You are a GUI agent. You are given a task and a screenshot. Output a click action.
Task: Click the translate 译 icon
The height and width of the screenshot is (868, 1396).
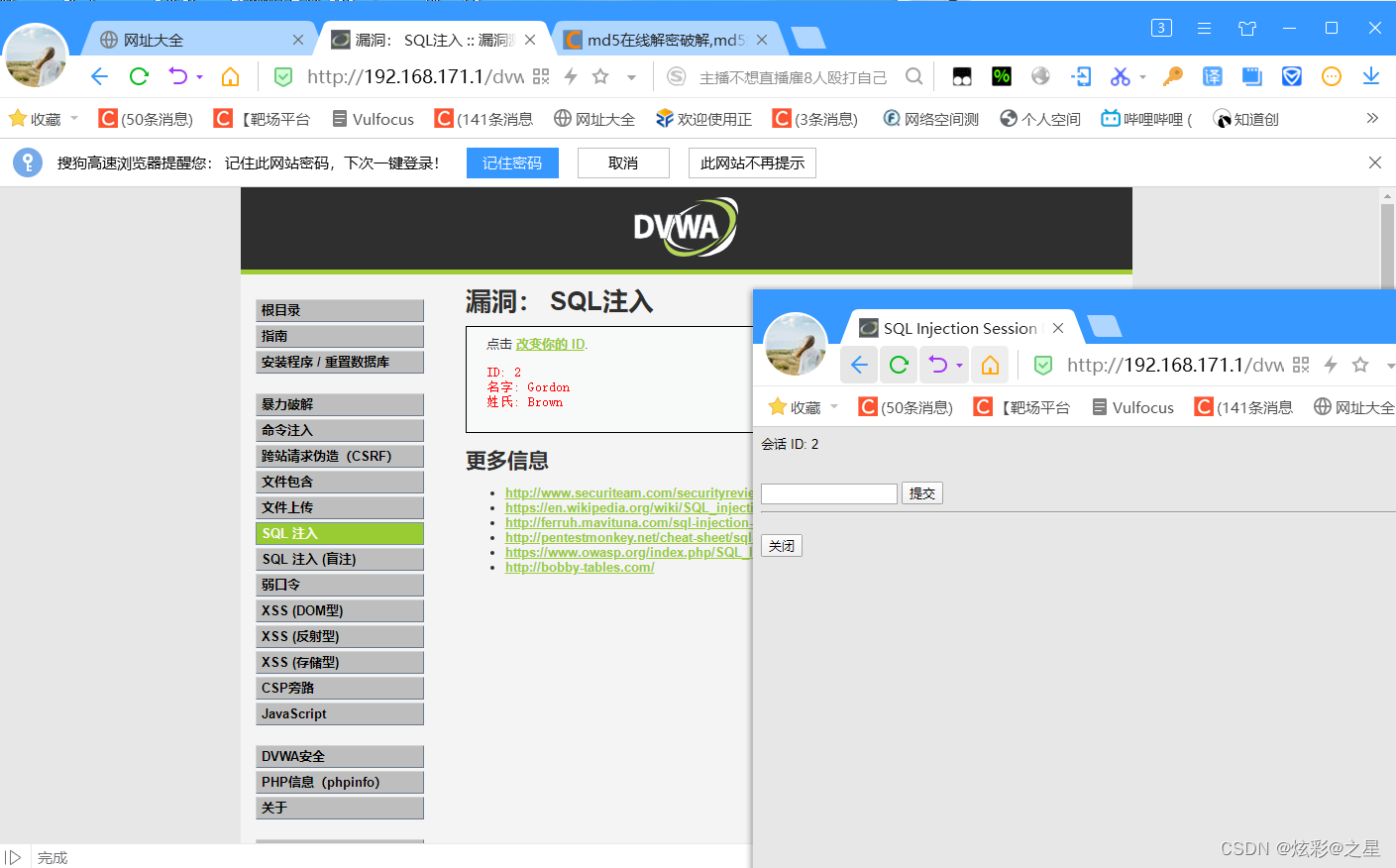coord(1213,76)
